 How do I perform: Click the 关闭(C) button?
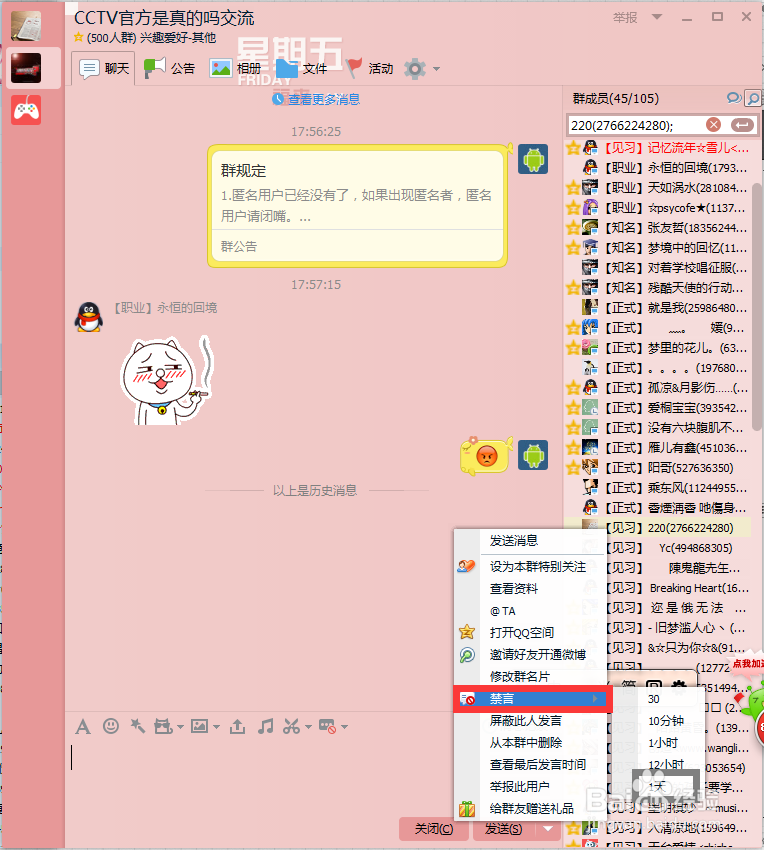[x=434, y=829]
